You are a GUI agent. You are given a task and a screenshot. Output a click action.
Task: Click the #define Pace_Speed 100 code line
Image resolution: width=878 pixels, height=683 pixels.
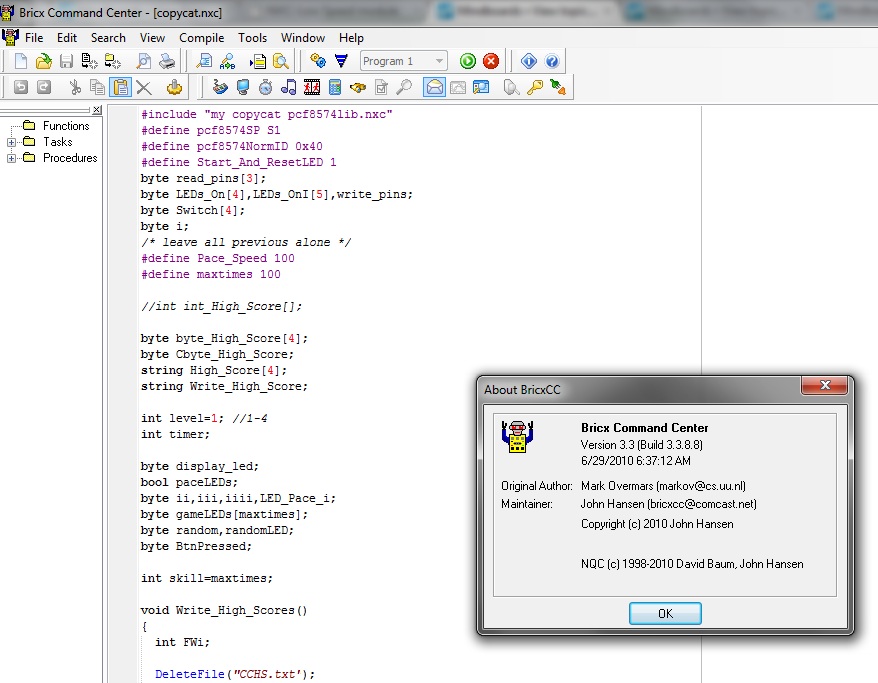[217, 258]
